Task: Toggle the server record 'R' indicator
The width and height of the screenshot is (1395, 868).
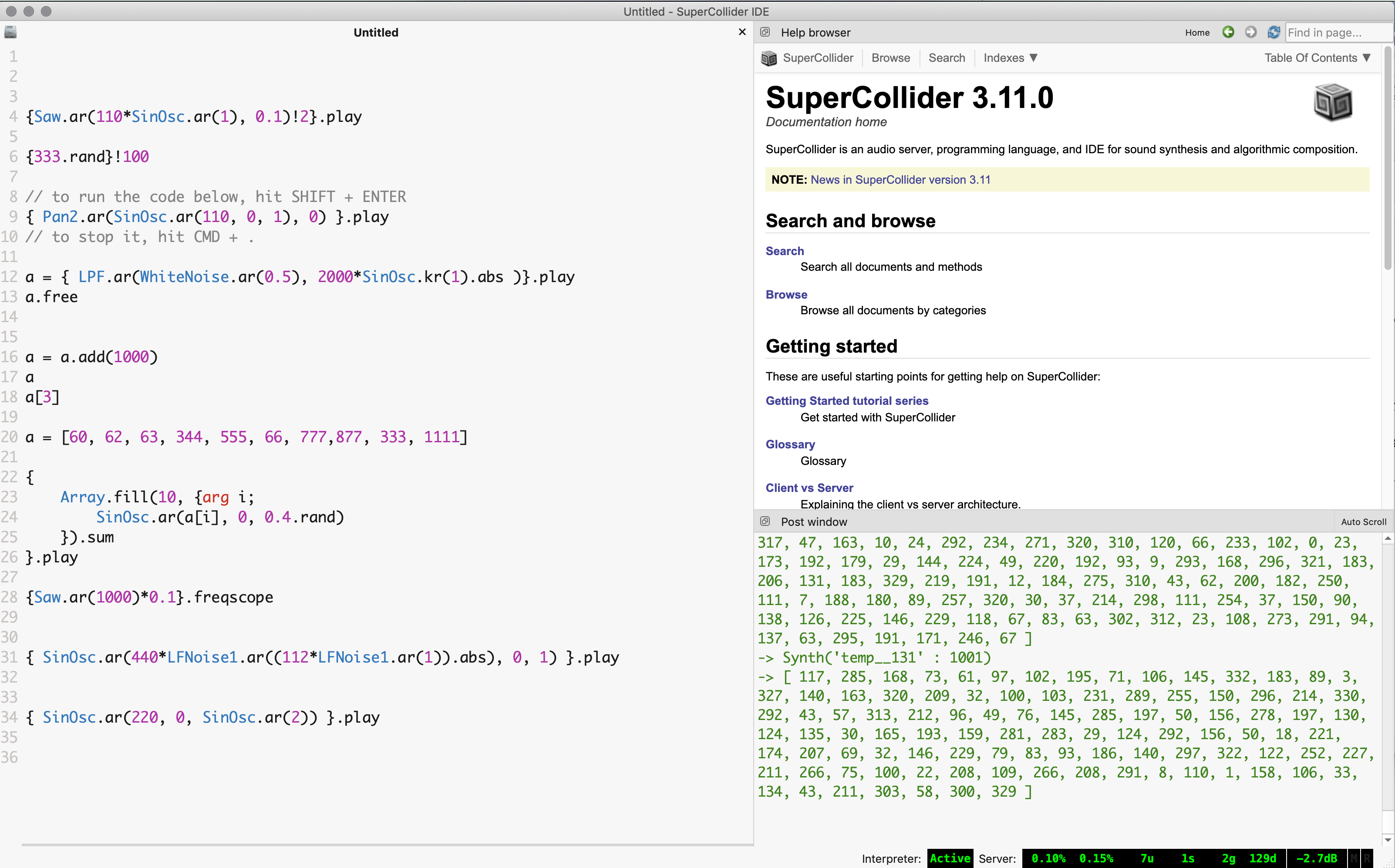Action: click(1367, 858)
